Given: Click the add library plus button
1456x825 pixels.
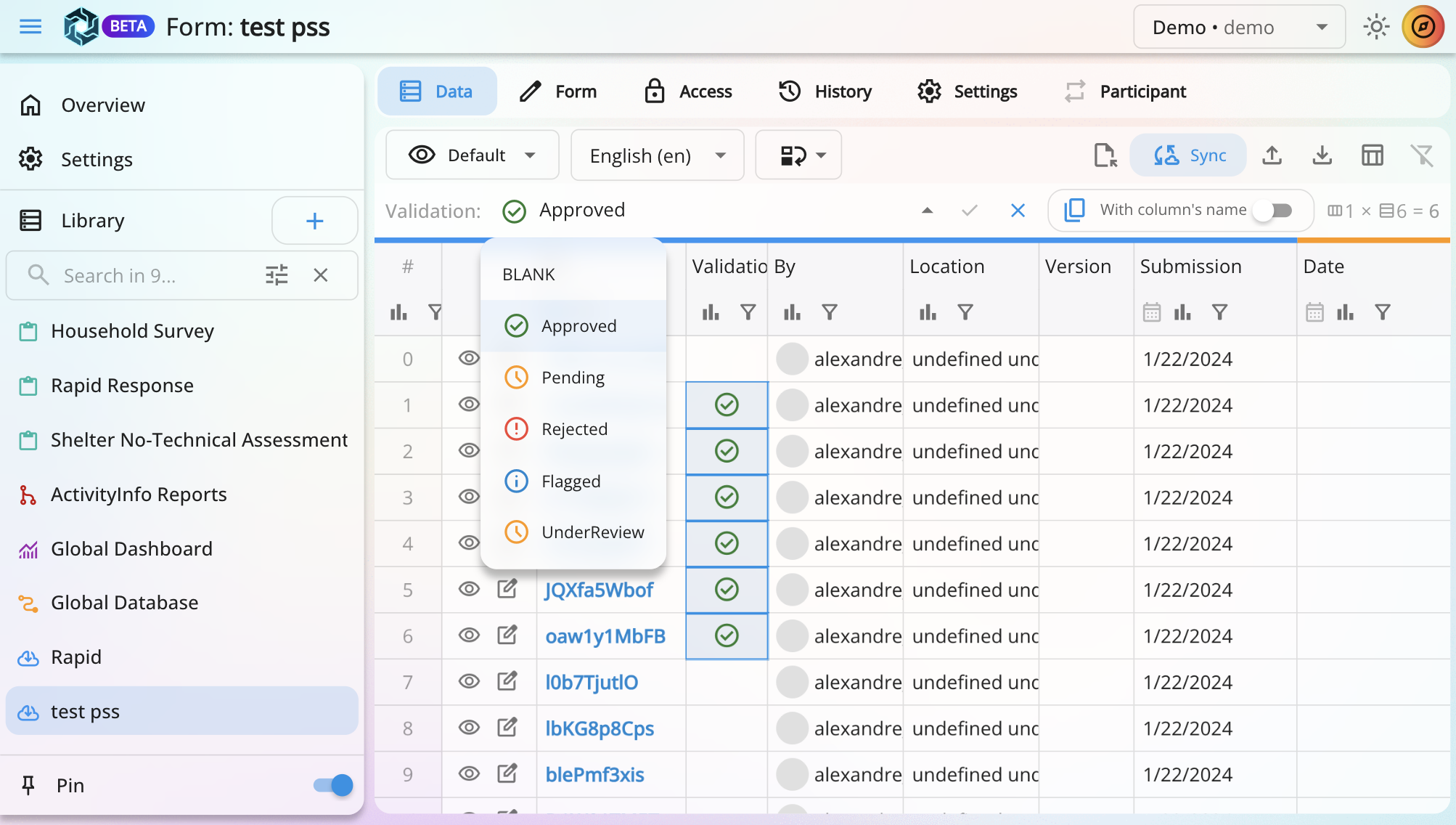Looking at the screenshot, I should [x=314, y=221].
